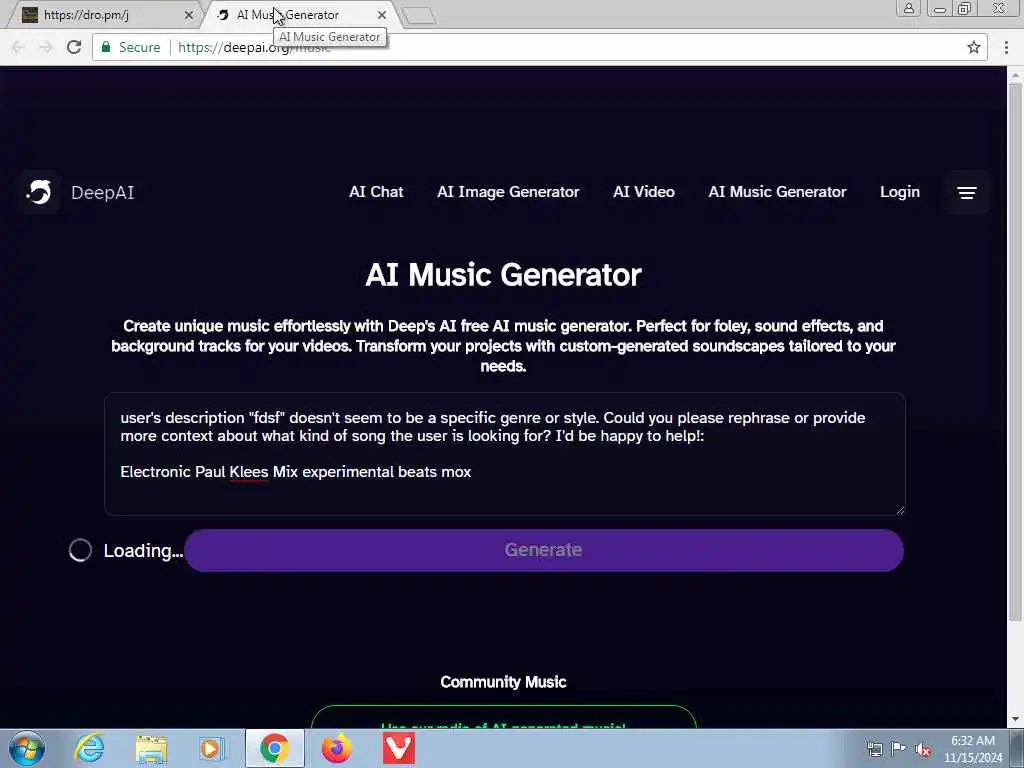This screenshot has height=768, width=1024.
Task: Go to AI Image Generator page
Action: (x=508, y=192)
